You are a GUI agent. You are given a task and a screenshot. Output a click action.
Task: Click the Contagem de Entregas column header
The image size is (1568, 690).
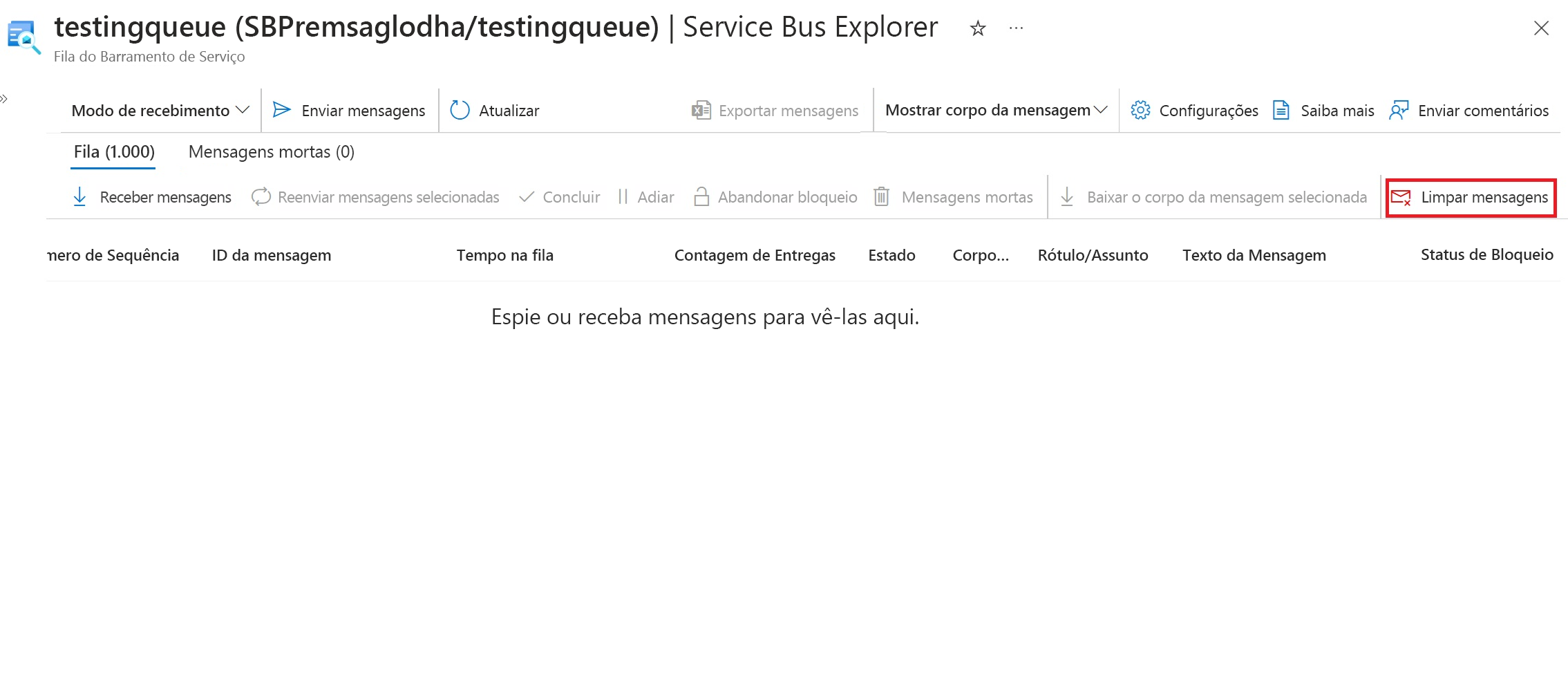coord(755,256)
